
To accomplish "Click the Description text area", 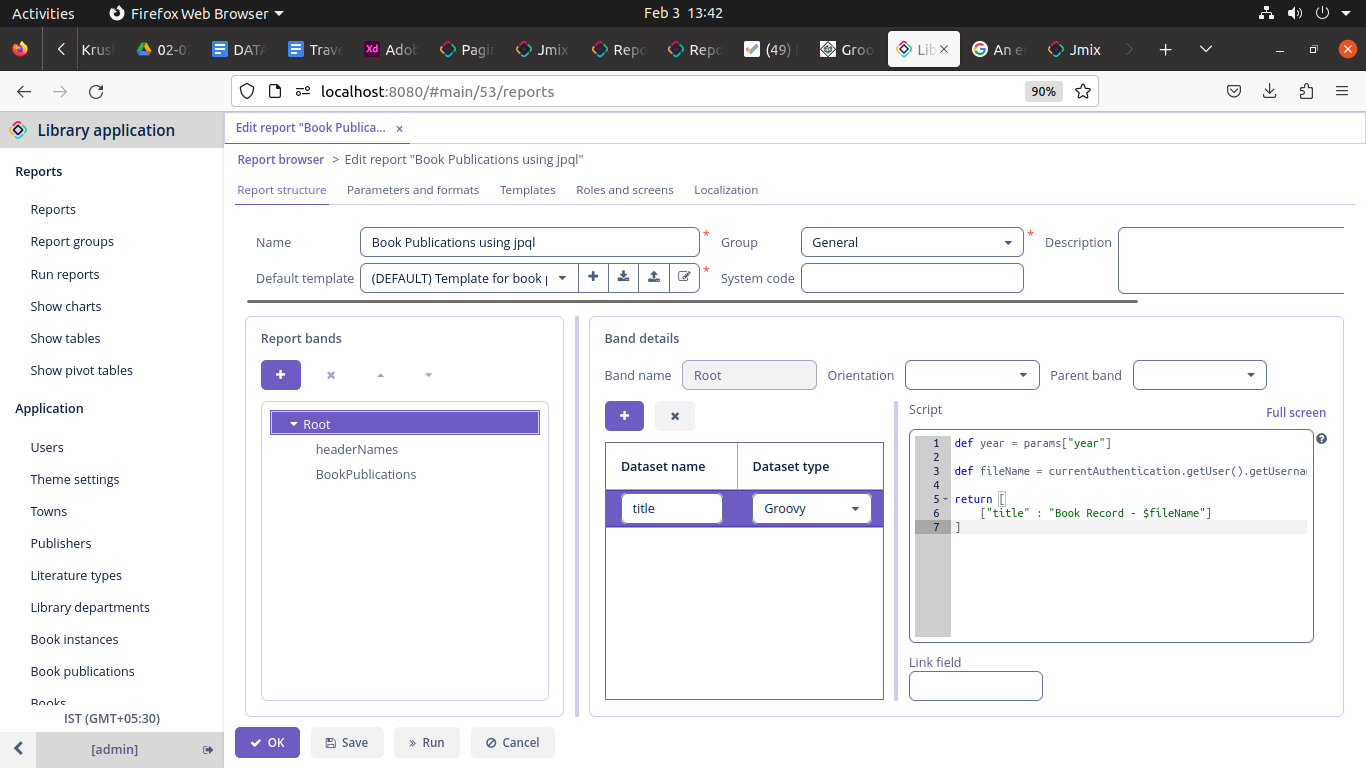I will click(x=1231, y=260).
